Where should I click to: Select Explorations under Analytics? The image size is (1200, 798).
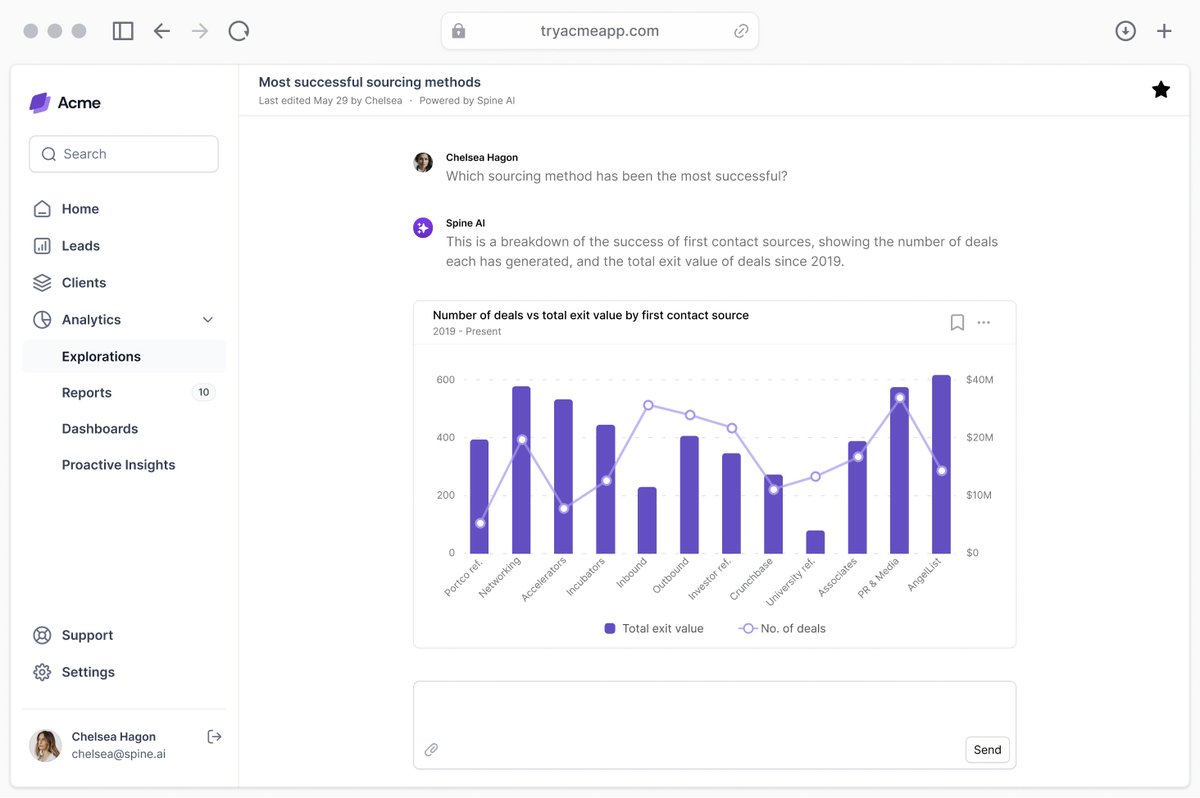point(101,356)
